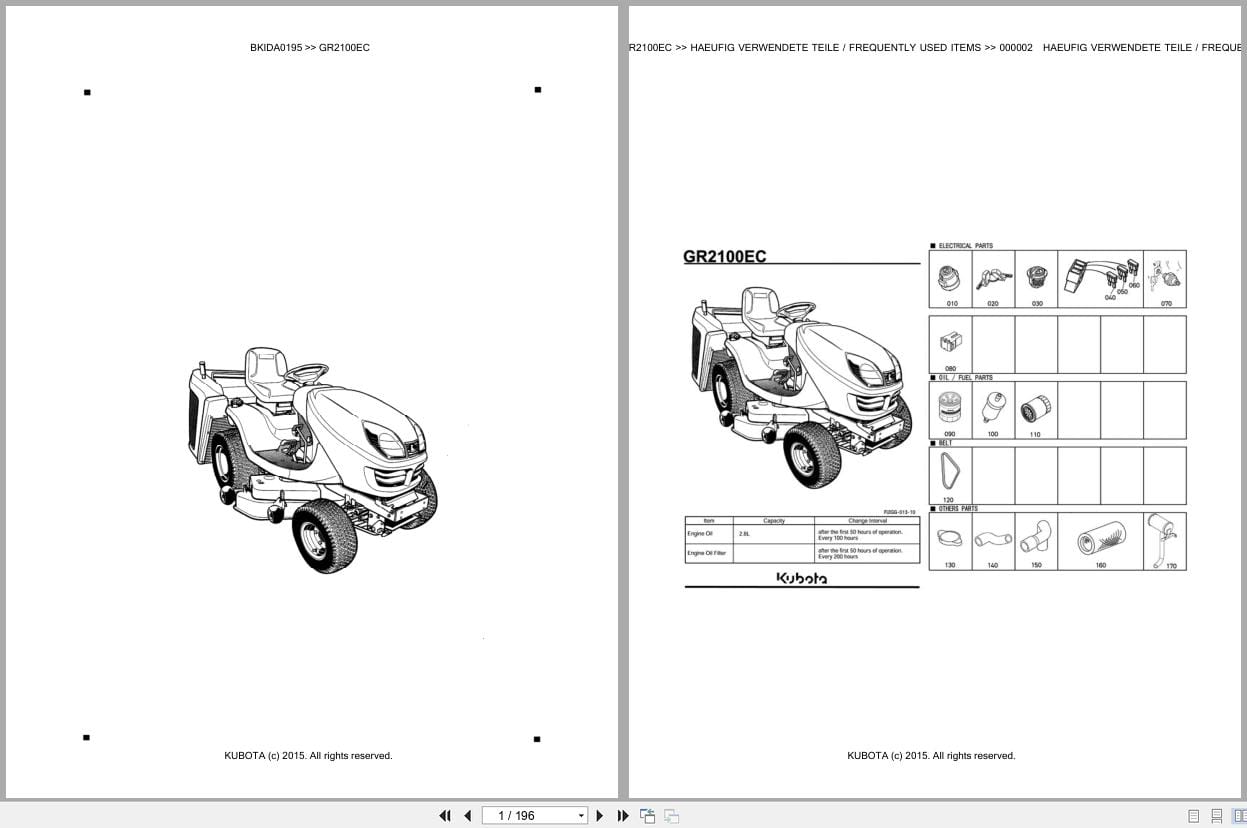1247x828 pixels.
Task: Go to the first page
Action: [x=445, y=816]
